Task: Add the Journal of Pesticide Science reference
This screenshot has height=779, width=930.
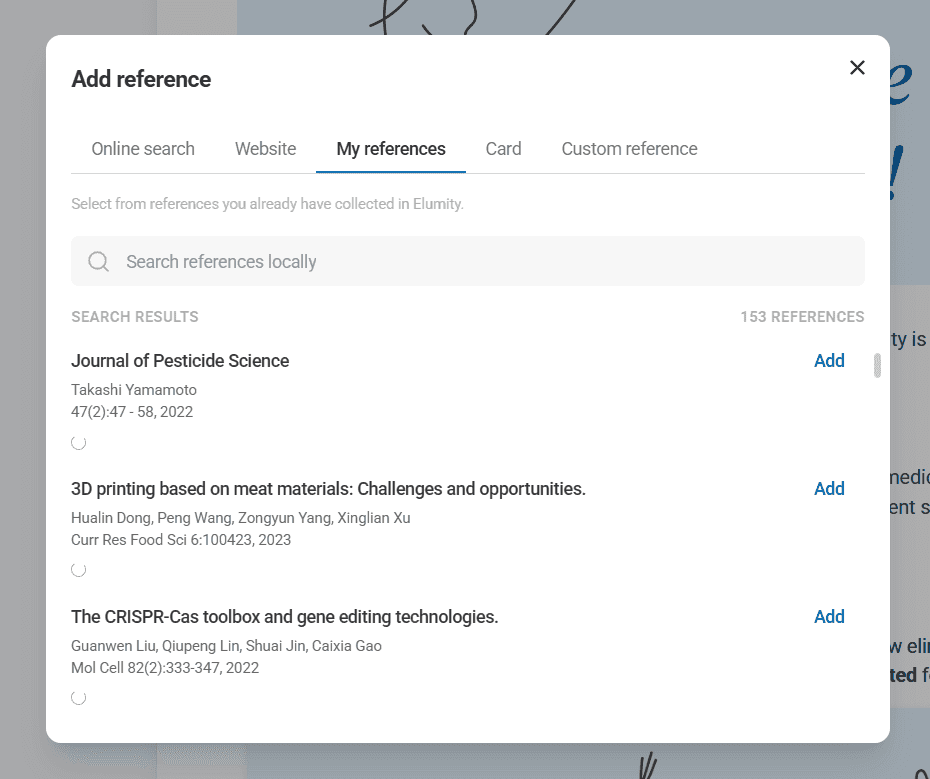Action: (x=829, y=361)
